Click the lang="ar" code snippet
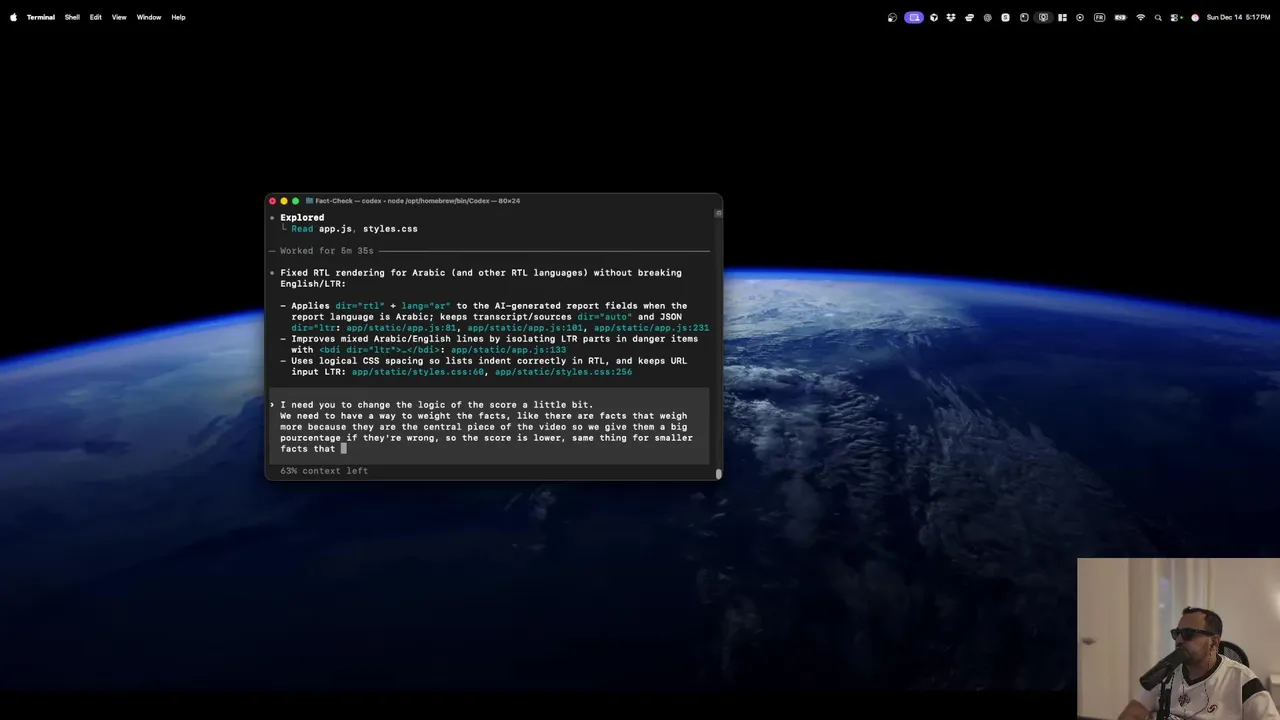The width and height of the screenshot is (1280, 720). [x=426, y=306]
